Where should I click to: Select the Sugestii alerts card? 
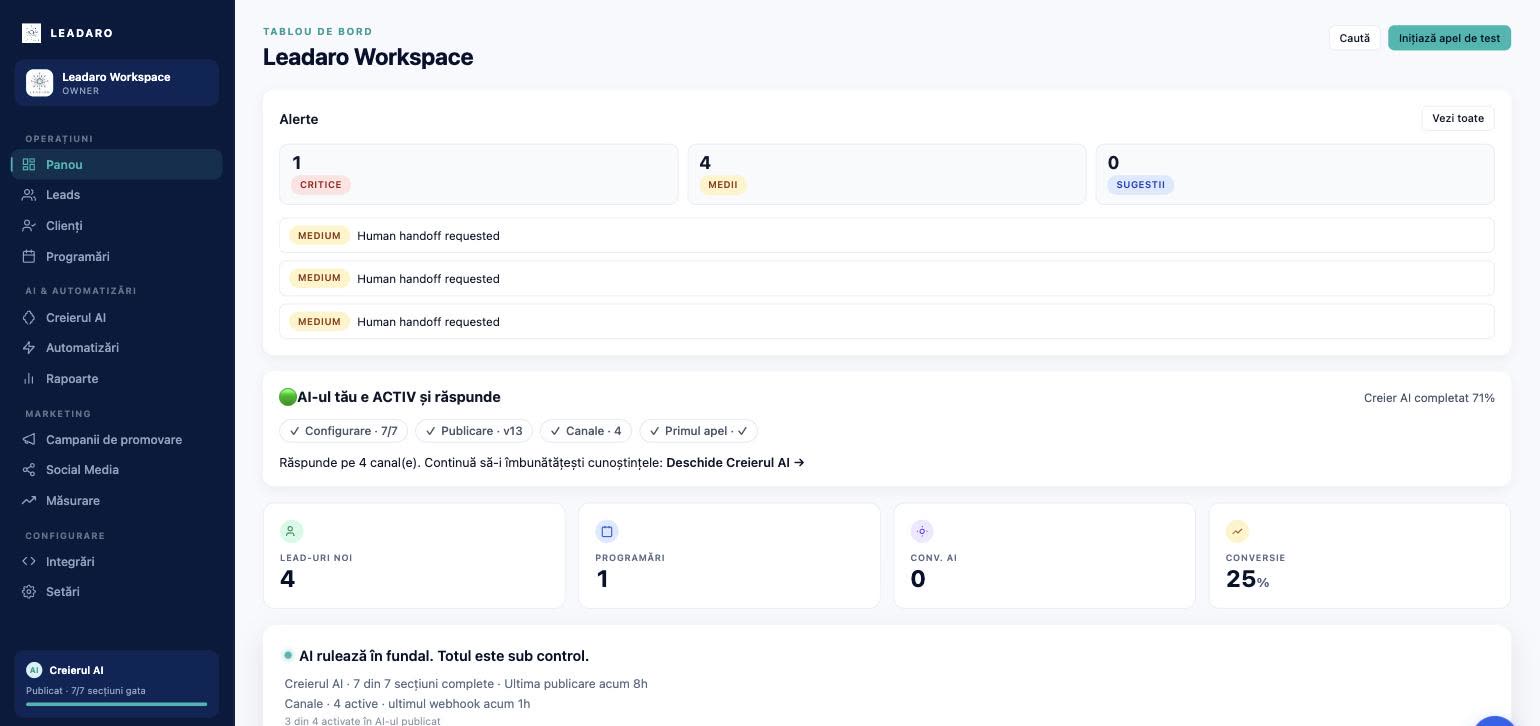coord(1295,174)
